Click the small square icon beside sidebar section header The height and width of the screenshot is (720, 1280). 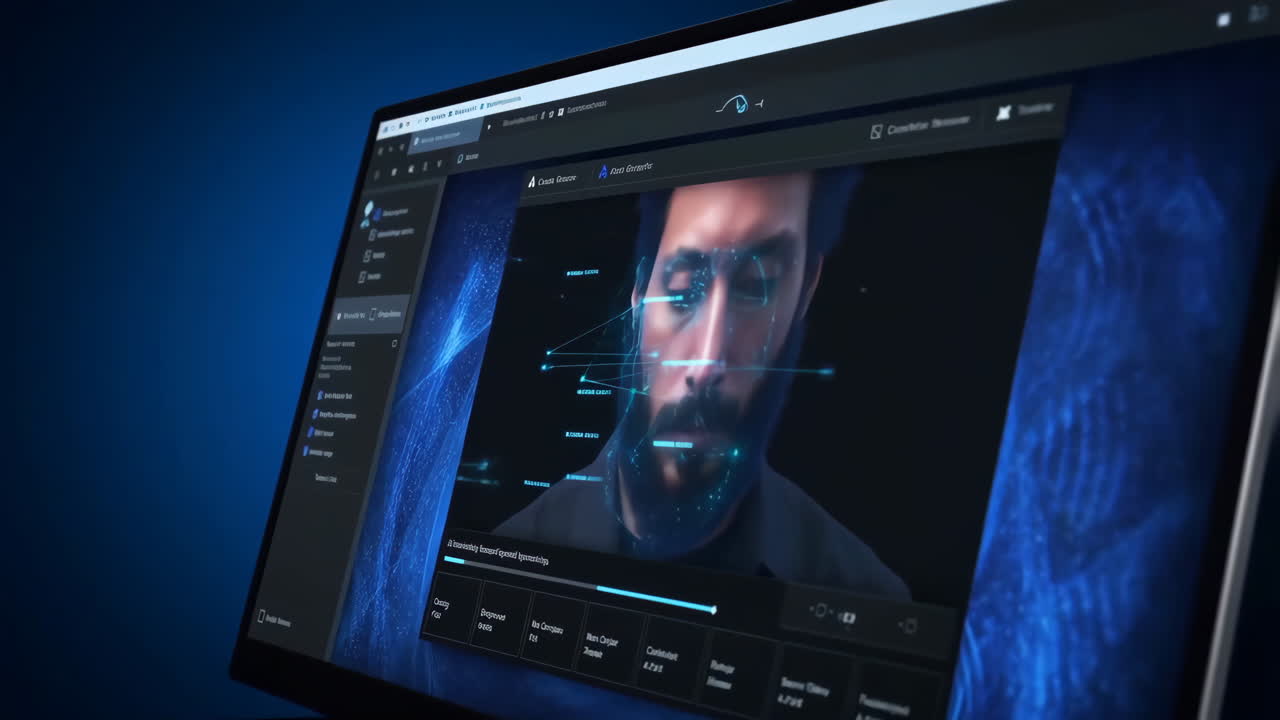(394, 343)
